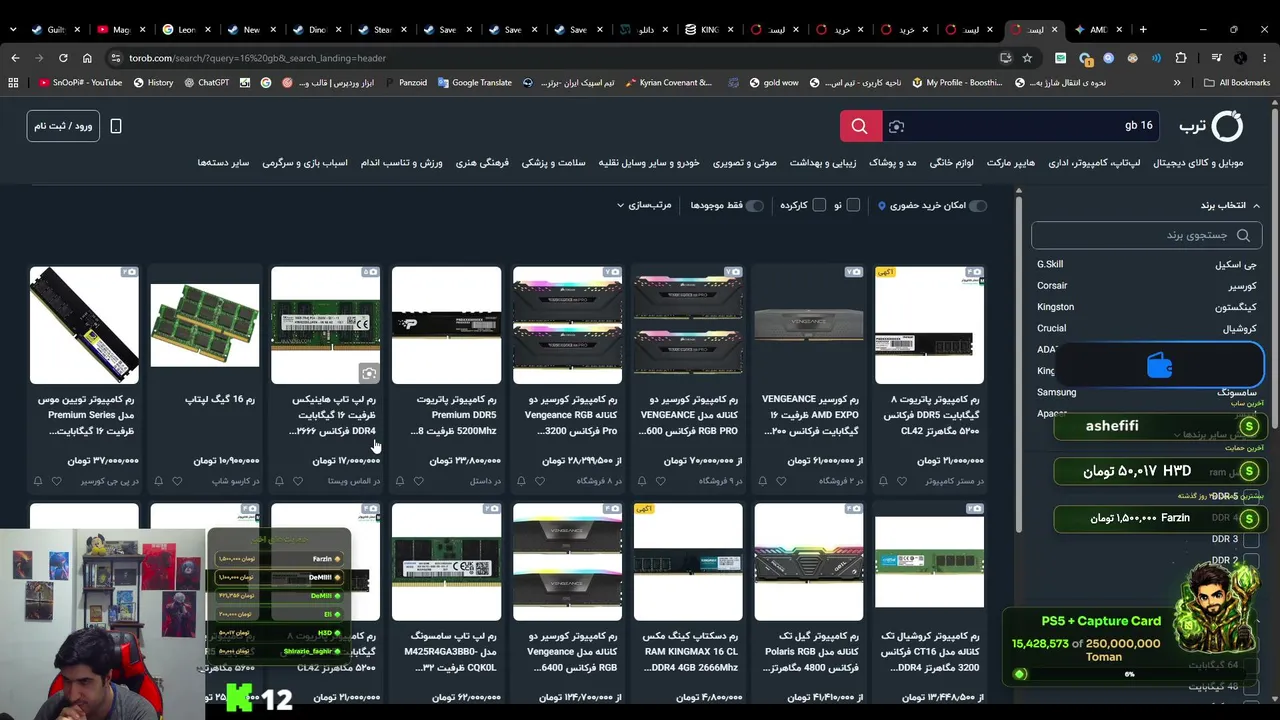This screenshot has height=720, width=1280.
Task: Filter by Corsair brand
Action: pyautogui.click(x=1146, y=286)
